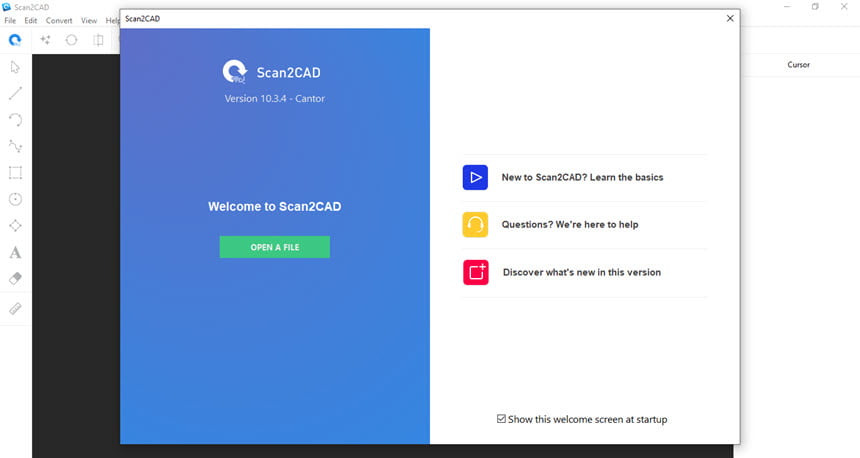Select the Arc drawing tool
Viewport: 860px width, 458px height.
point(15,120)
